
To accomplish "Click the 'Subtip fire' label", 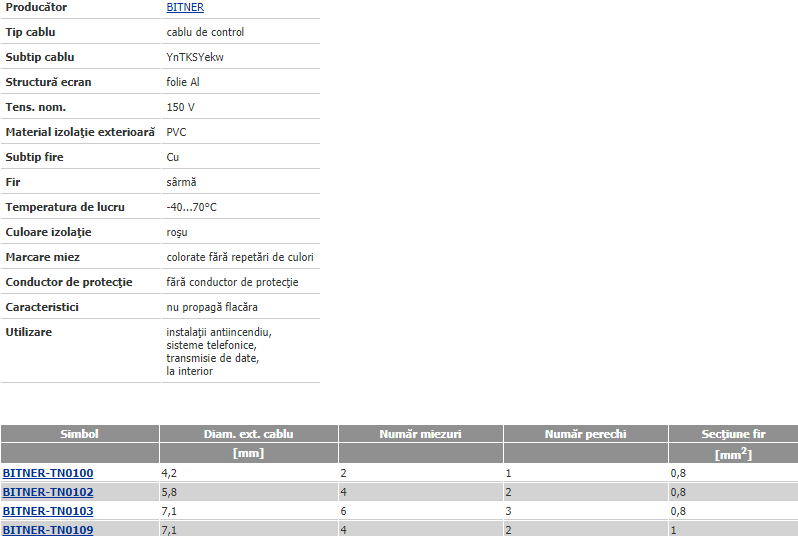I will pyautogui.click(x=35, y=157).
